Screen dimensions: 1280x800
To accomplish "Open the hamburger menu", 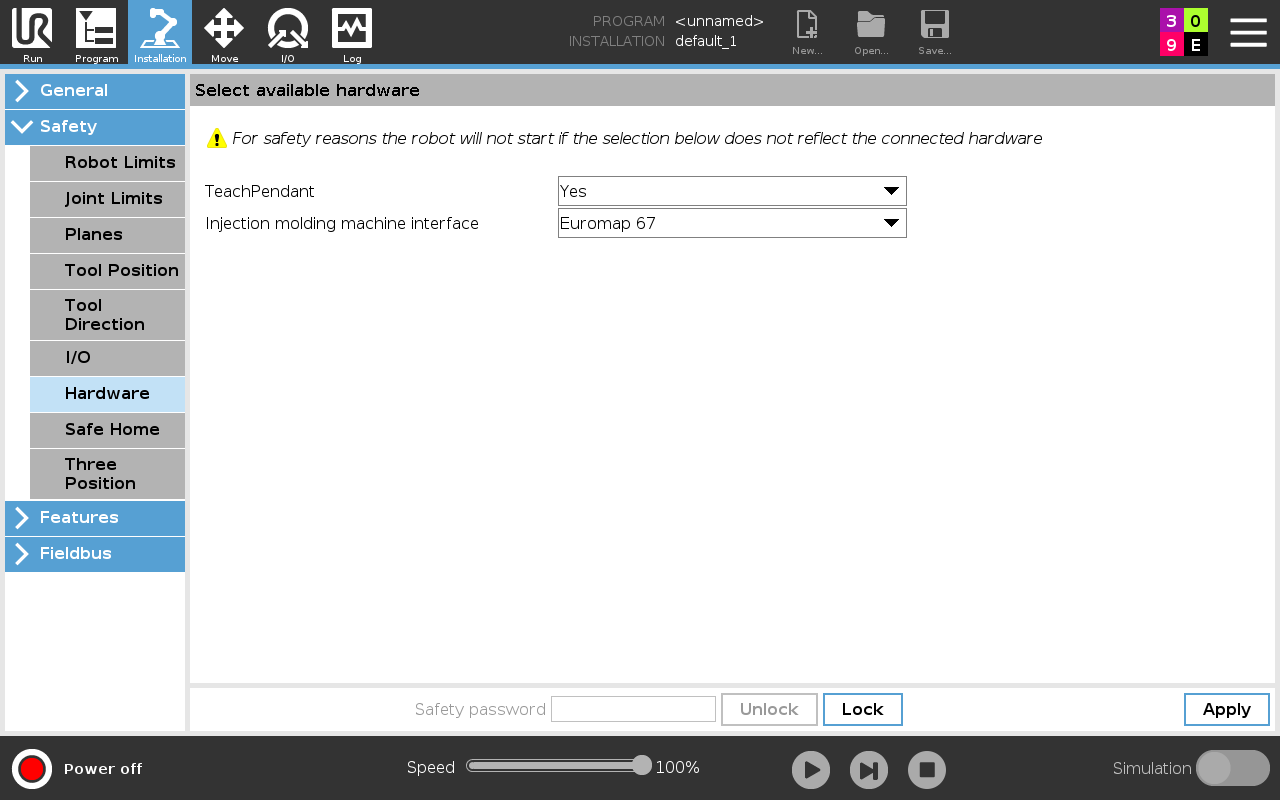I will point(1248,32).
